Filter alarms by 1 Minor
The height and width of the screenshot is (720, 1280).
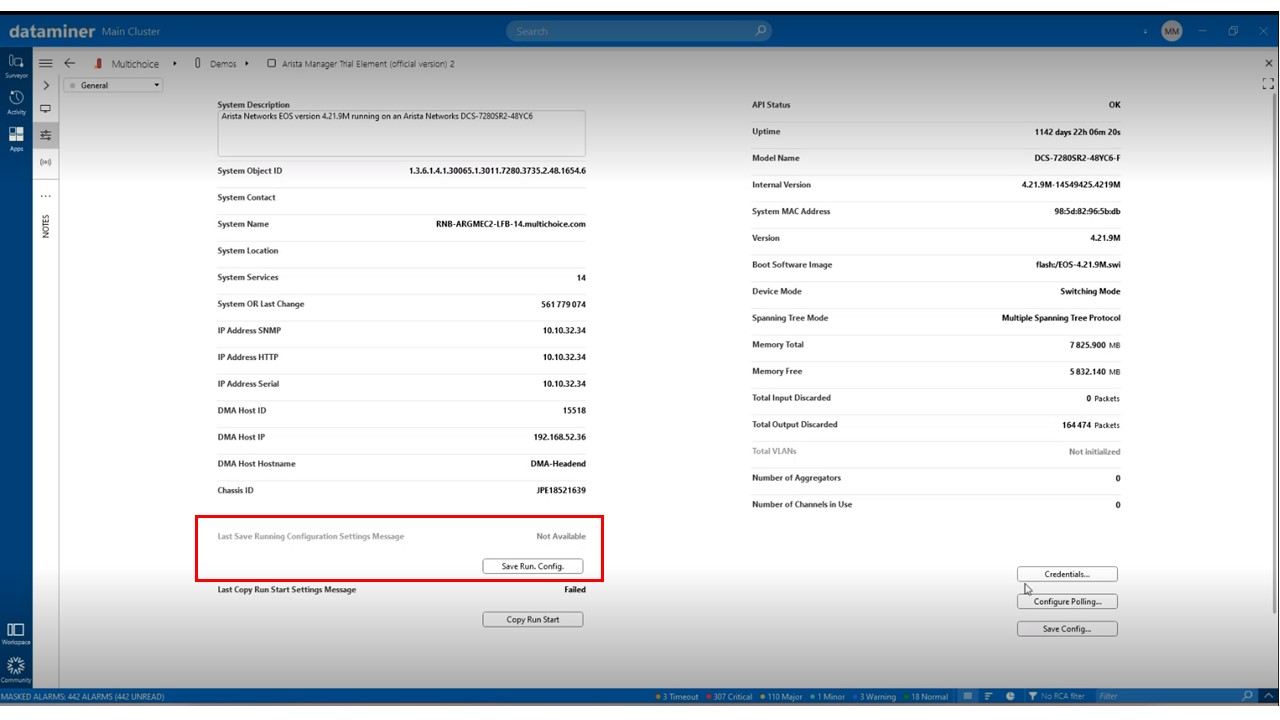tap(830, 696)
